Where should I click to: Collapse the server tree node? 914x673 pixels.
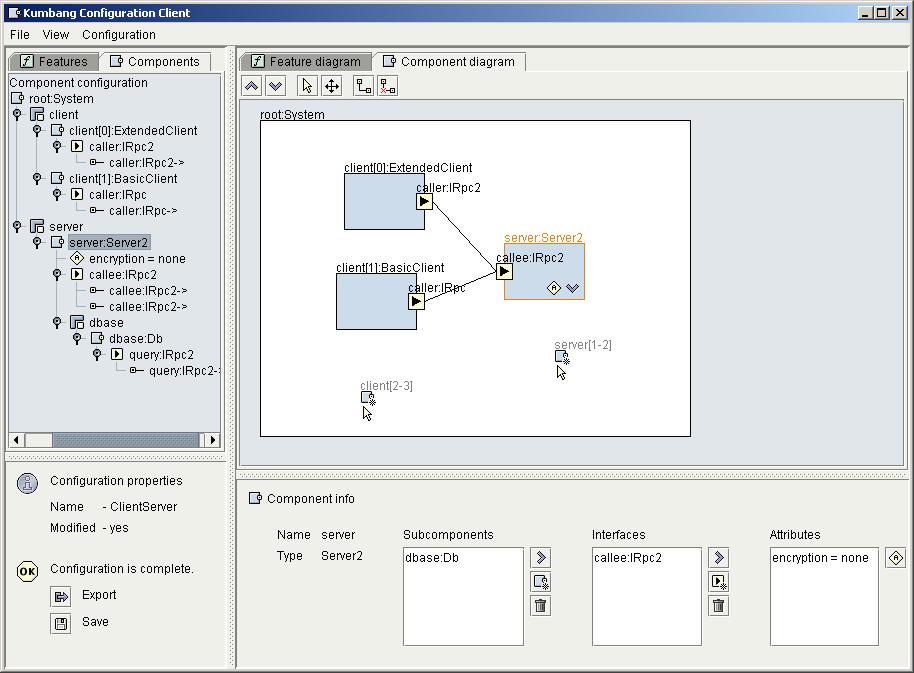(17, 226)
